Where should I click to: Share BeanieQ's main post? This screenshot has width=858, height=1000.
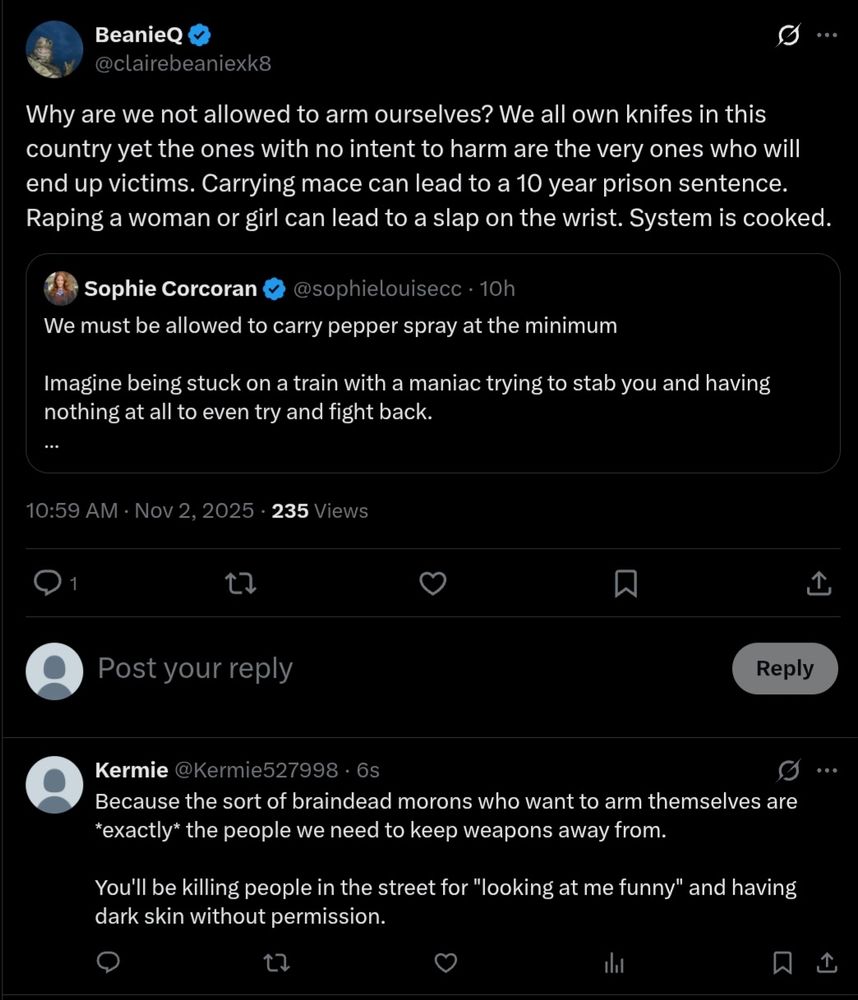tap(817, 583)
